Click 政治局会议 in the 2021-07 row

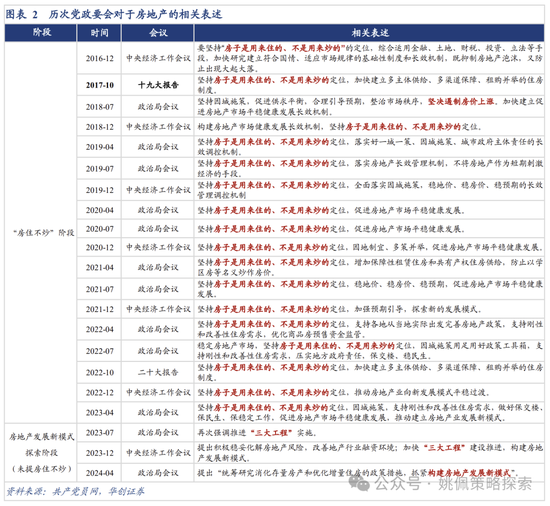point(158,289)
